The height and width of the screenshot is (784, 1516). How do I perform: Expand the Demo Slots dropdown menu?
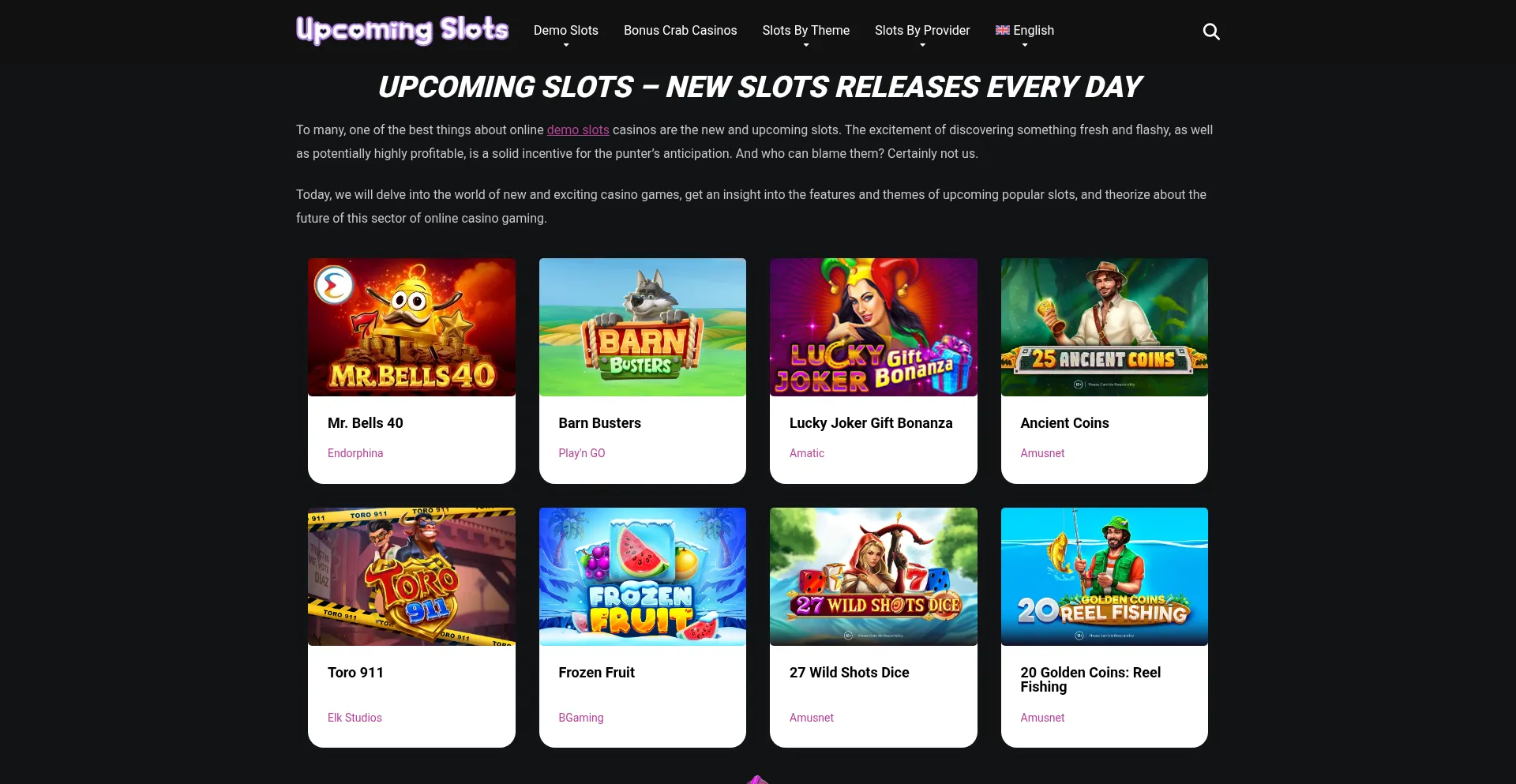[x=566, y=31]
